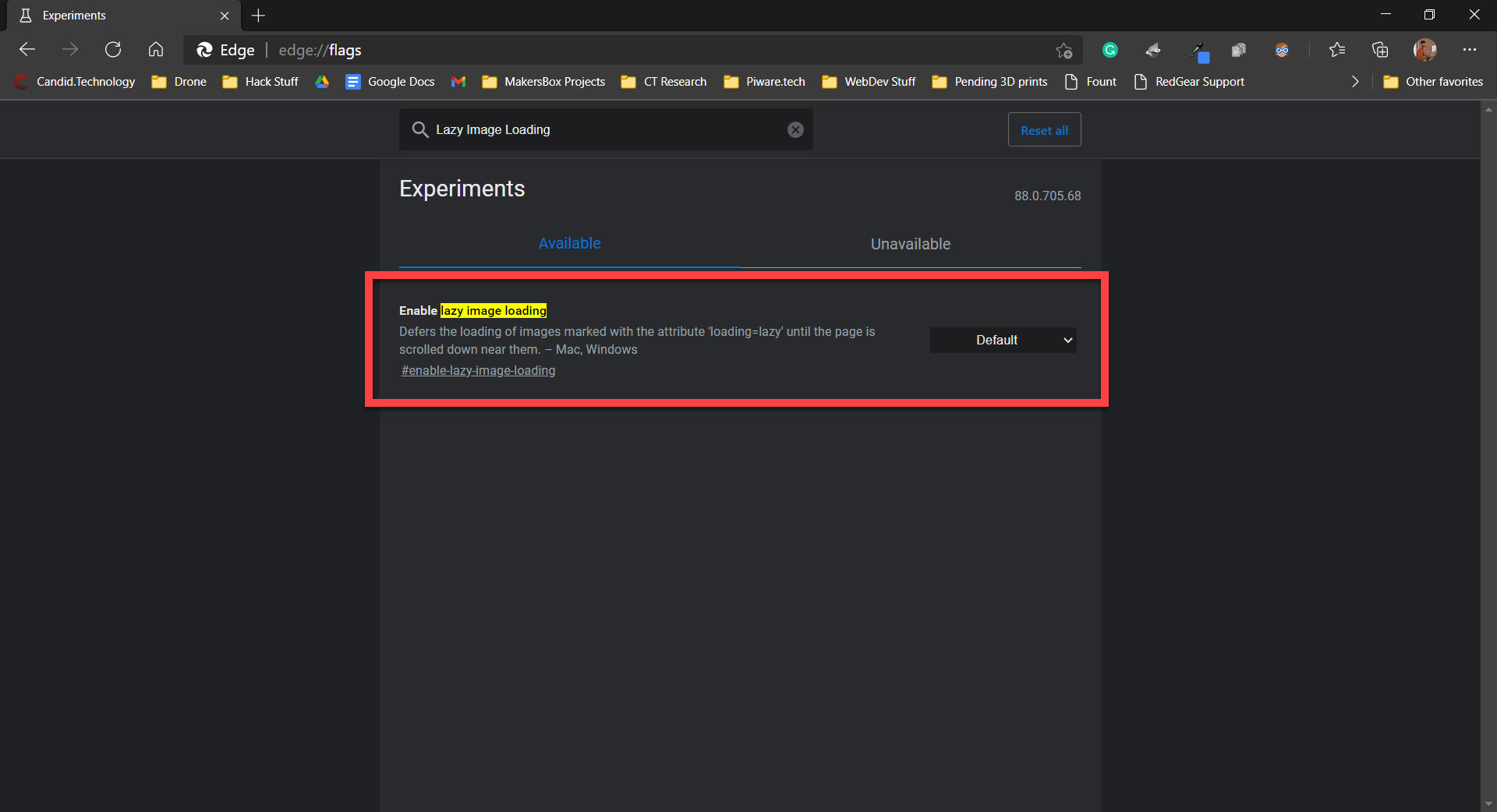Add this page to favorites (star icon)
This screenshot has width=1497, height=812.
(1064, 51)
